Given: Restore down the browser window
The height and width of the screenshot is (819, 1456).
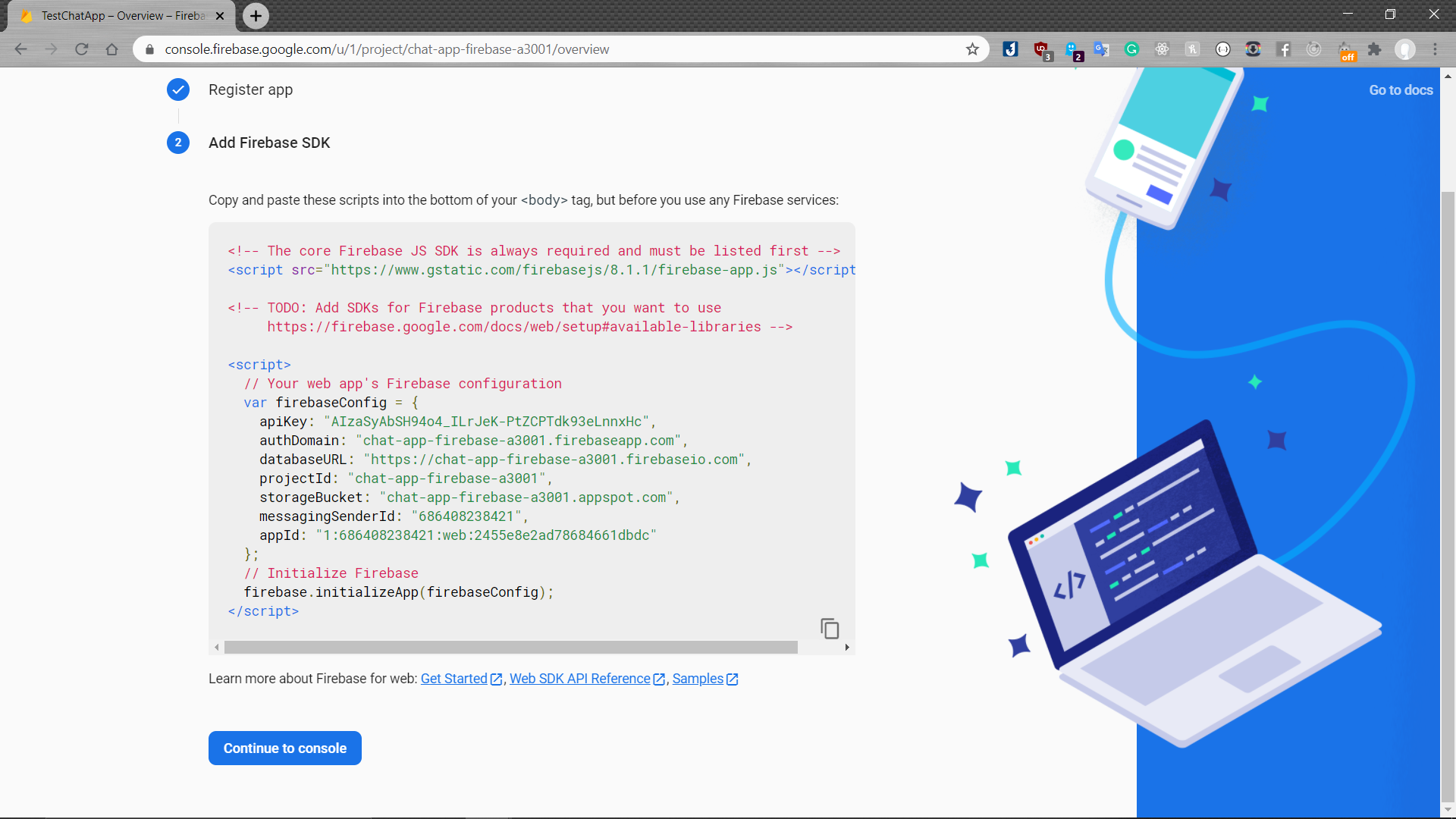Looking at the screenshot, I should click(1390, 14).
